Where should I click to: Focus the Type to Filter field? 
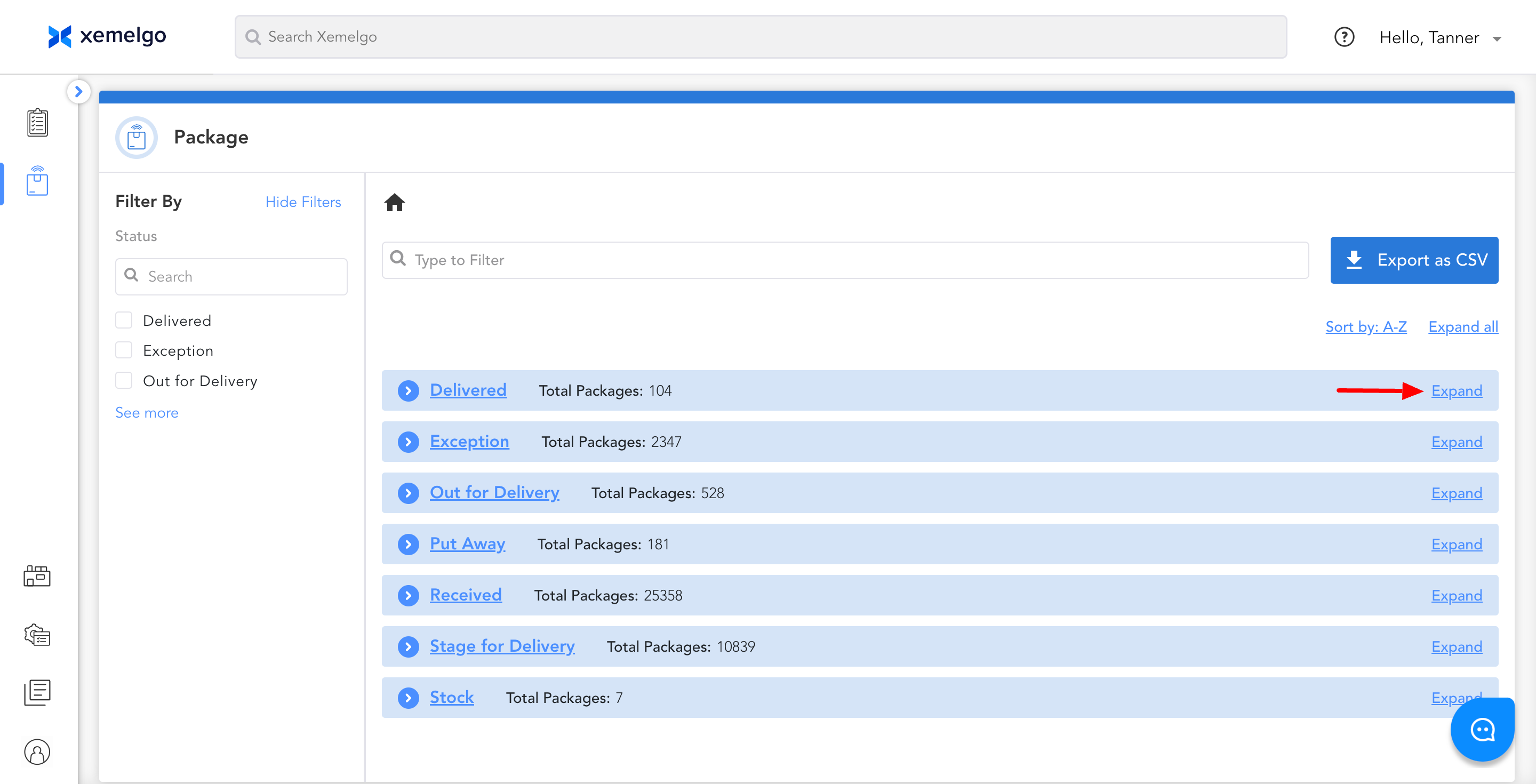click(x=845, y=260)
